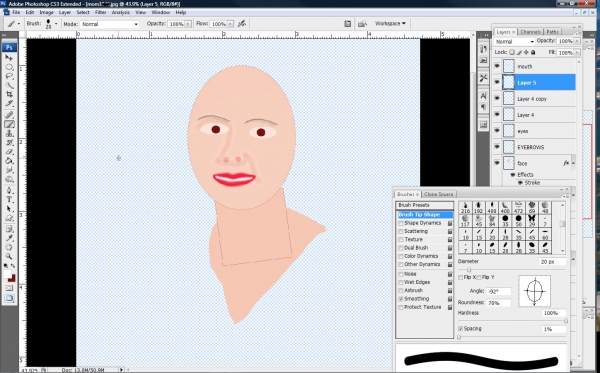Uncheck the Spacing checkbox
Image resolution: width=600 pixels, height=373 pixels.
tap(461, 329)
